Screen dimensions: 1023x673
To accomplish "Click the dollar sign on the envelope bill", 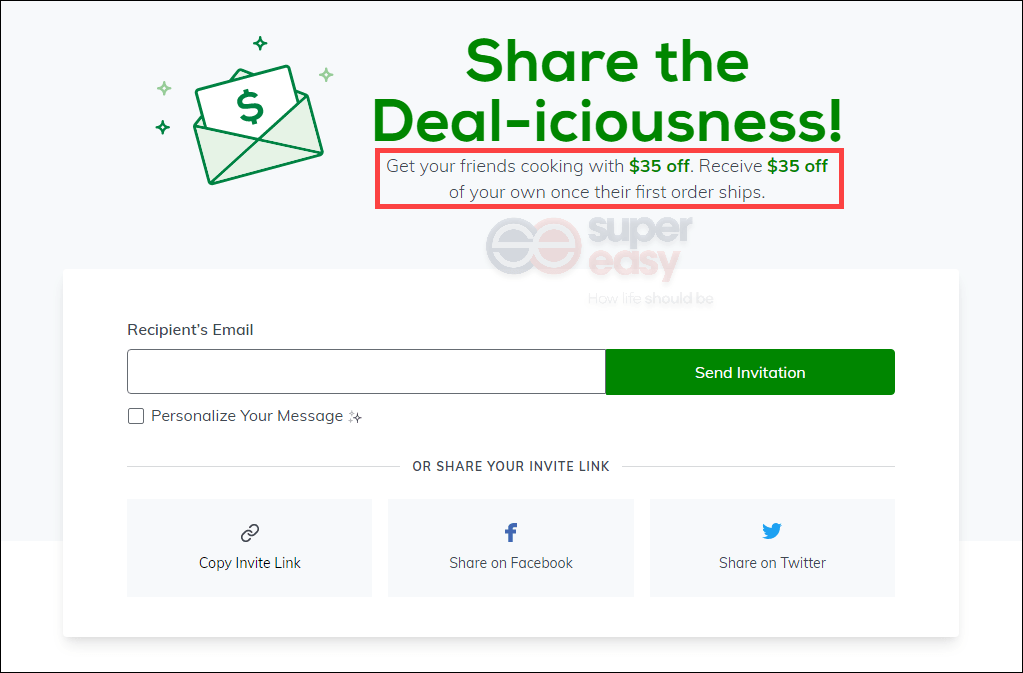I will tap(251, 107).
